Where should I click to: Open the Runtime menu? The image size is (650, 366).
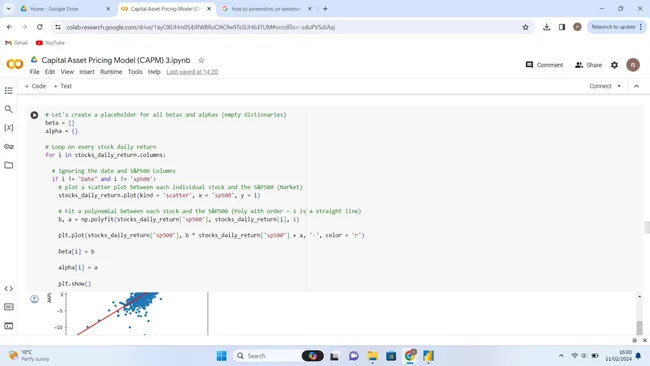[x=111, y=72]
